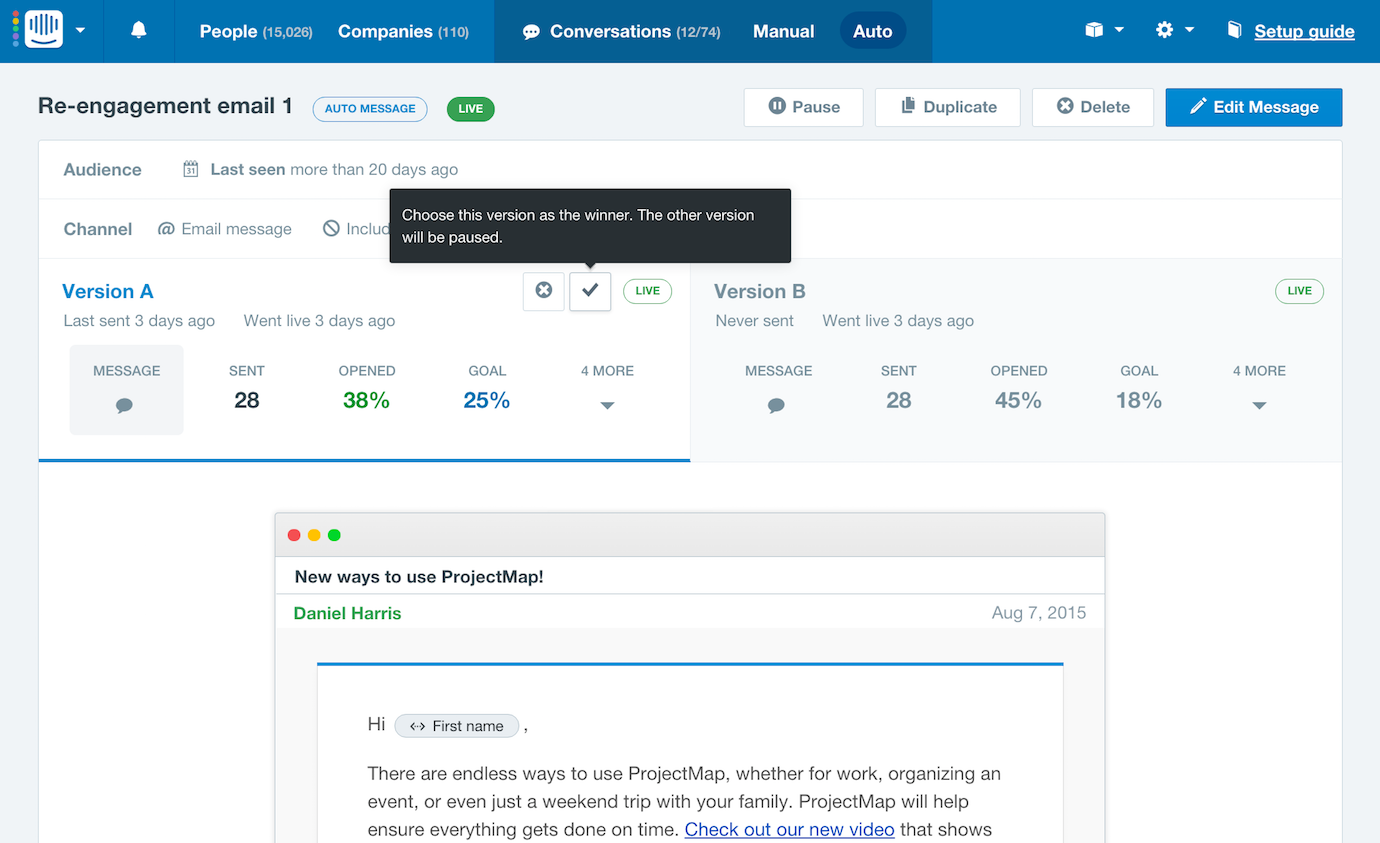Open the Check out our new video link
Screen dimensions: 1380x843
(789, 829)
